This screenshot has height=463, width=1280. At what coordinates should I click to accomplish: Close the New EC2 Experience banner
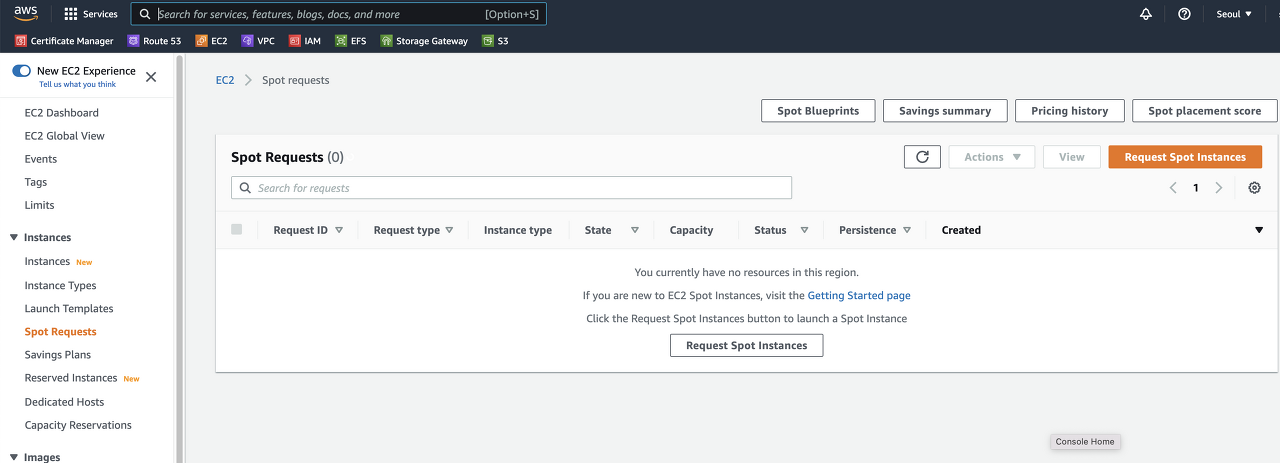(x=151, y=77)
